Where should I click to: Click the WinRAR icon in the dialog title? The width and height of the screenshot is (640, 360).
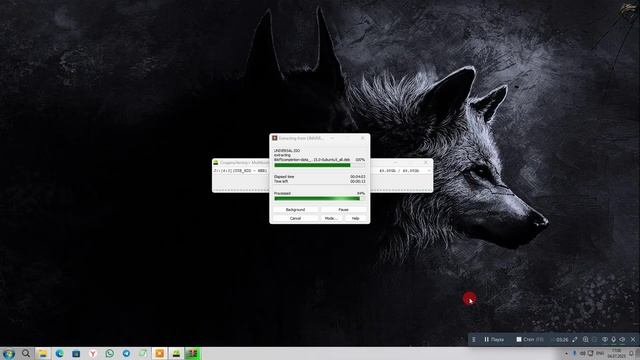pyautogui.click(x=275, y=138)
